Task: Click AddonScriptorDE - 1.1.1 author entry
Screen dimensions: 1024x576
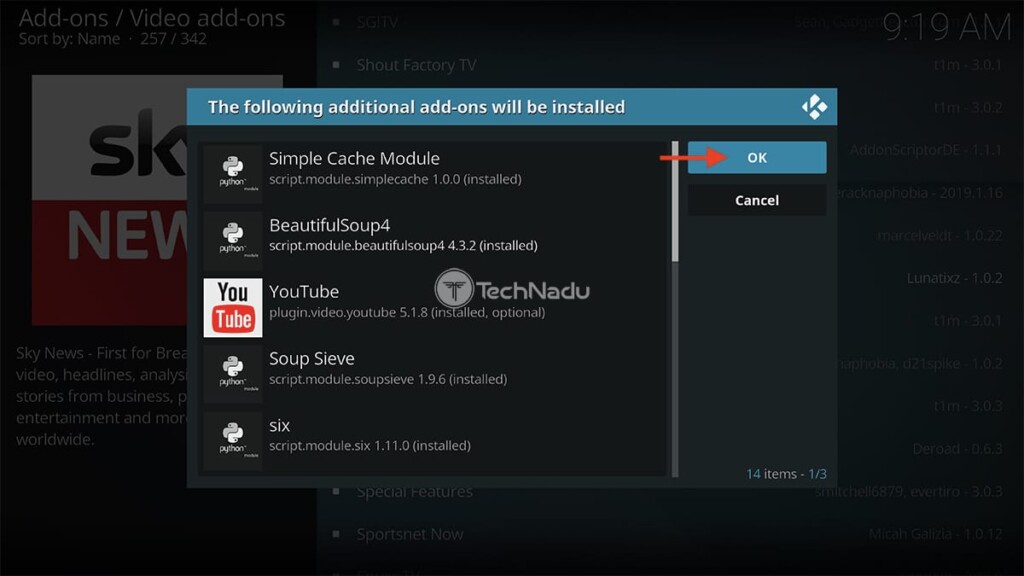Action: 925,150
